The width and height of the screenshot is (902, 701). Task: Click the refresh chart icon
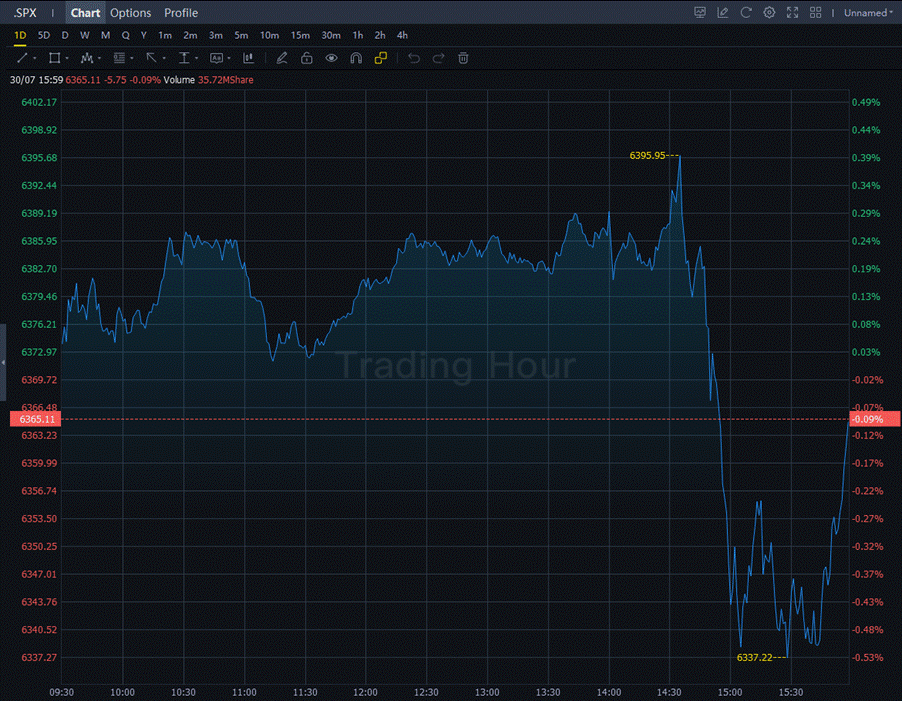pyautogui.click(x=746, y=13)
